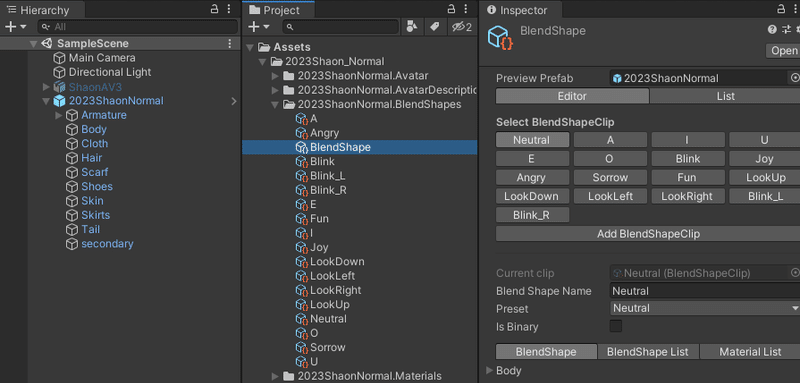Click the Hierarchy panel lock icon

click(x=215, y=9)
